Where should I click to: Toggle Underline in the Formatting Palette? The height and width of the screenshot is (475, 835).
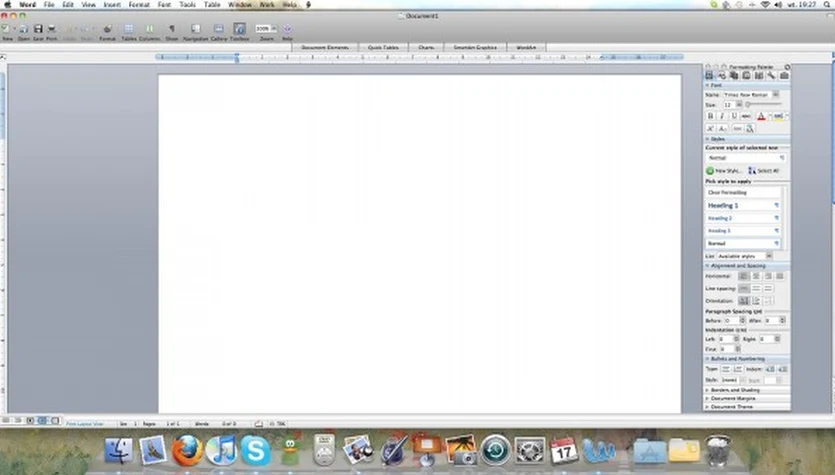click(734, 116)
